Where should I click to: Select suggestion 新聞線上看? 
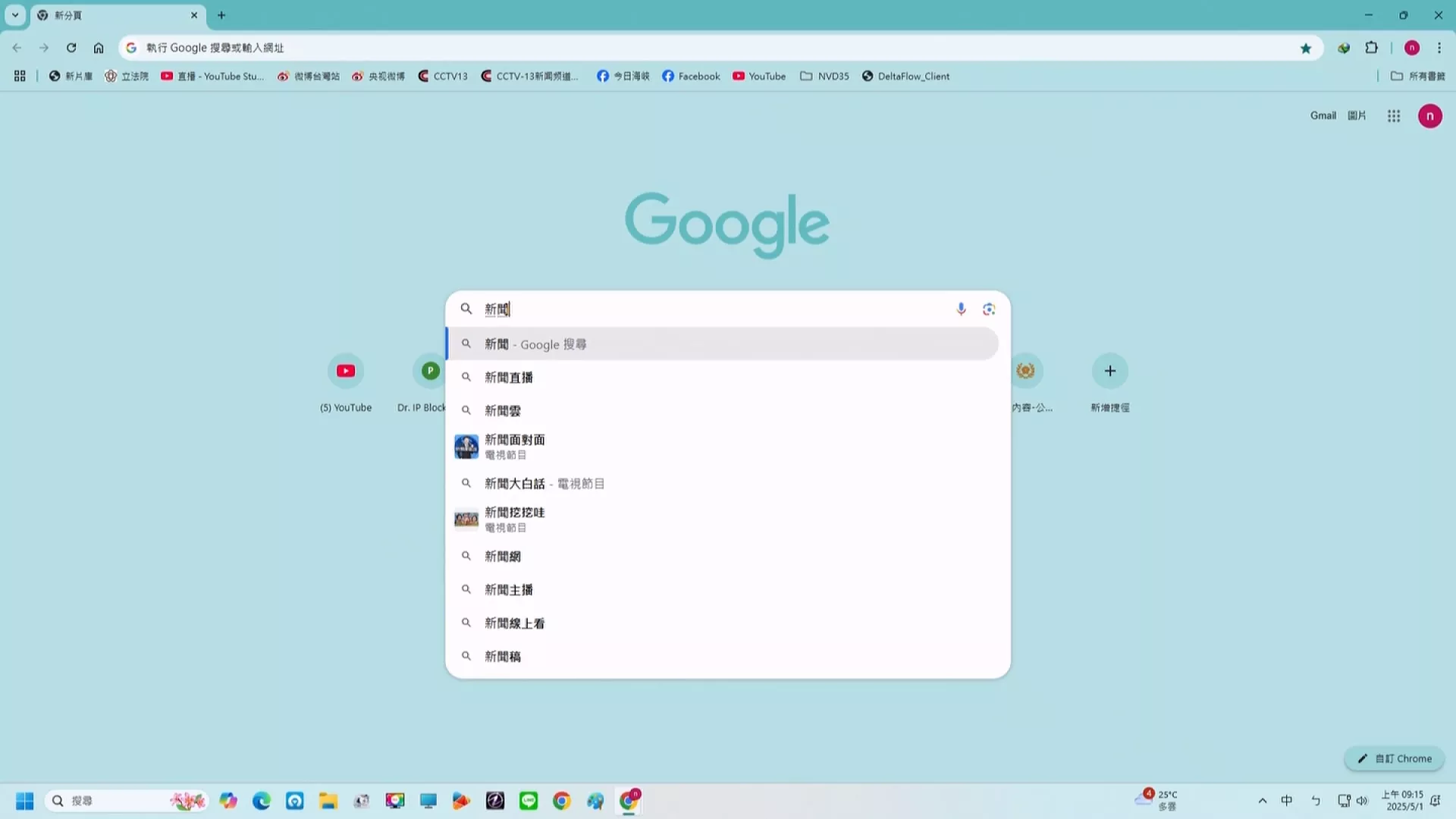[723, 623]
